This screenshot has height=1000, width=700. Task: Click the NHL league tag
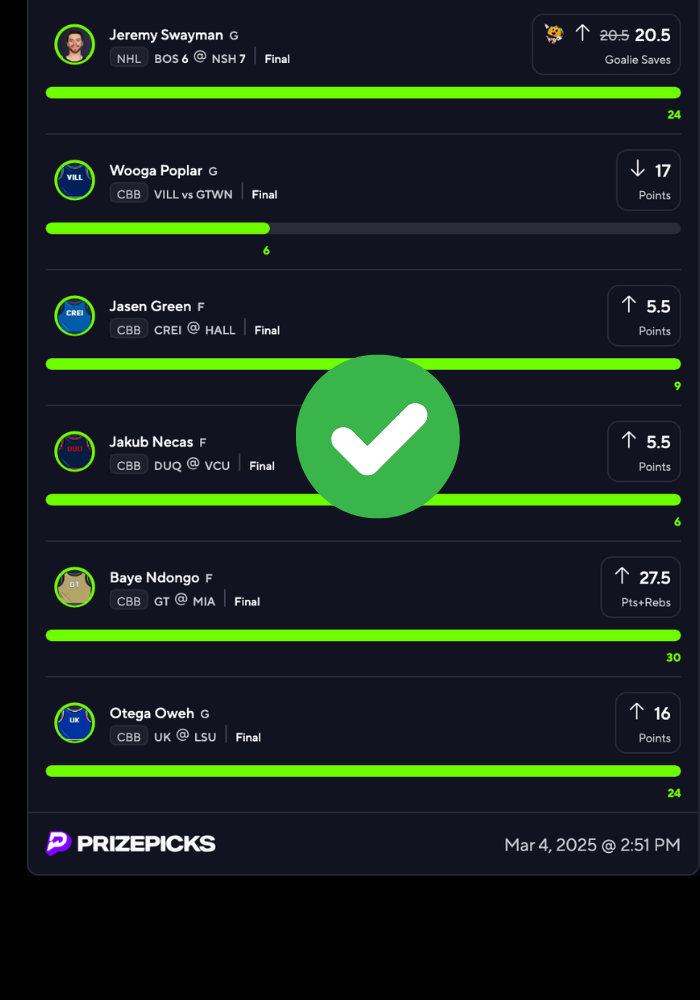point(129,58)
